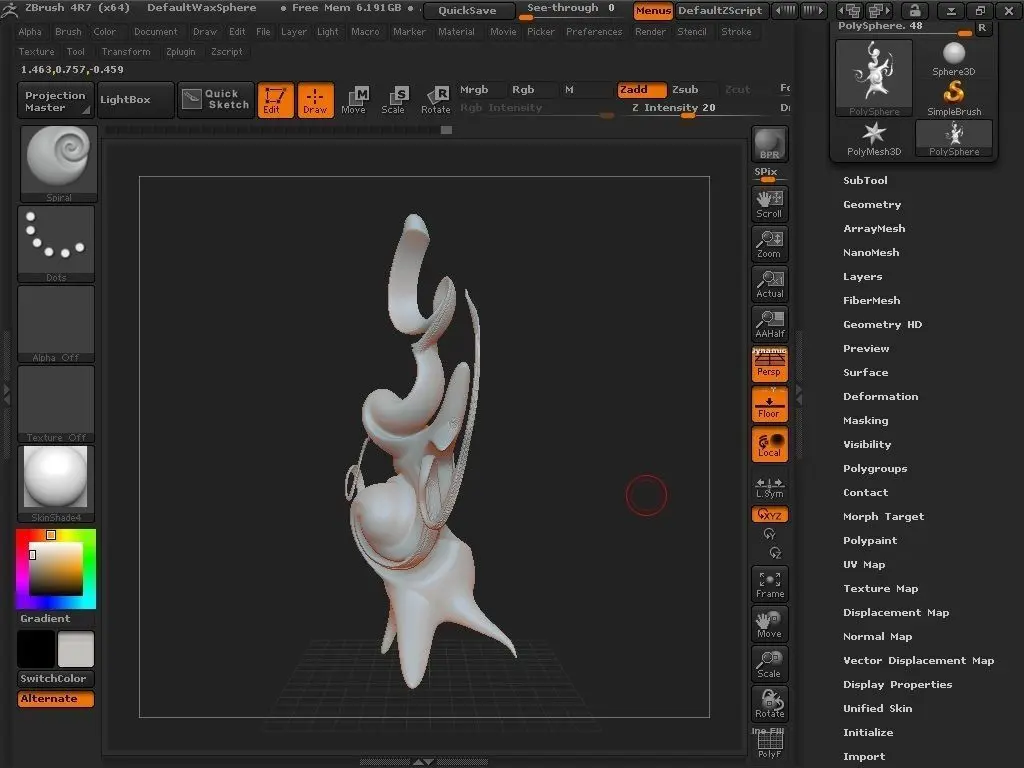Toggle Local symmetry mode

769,444
